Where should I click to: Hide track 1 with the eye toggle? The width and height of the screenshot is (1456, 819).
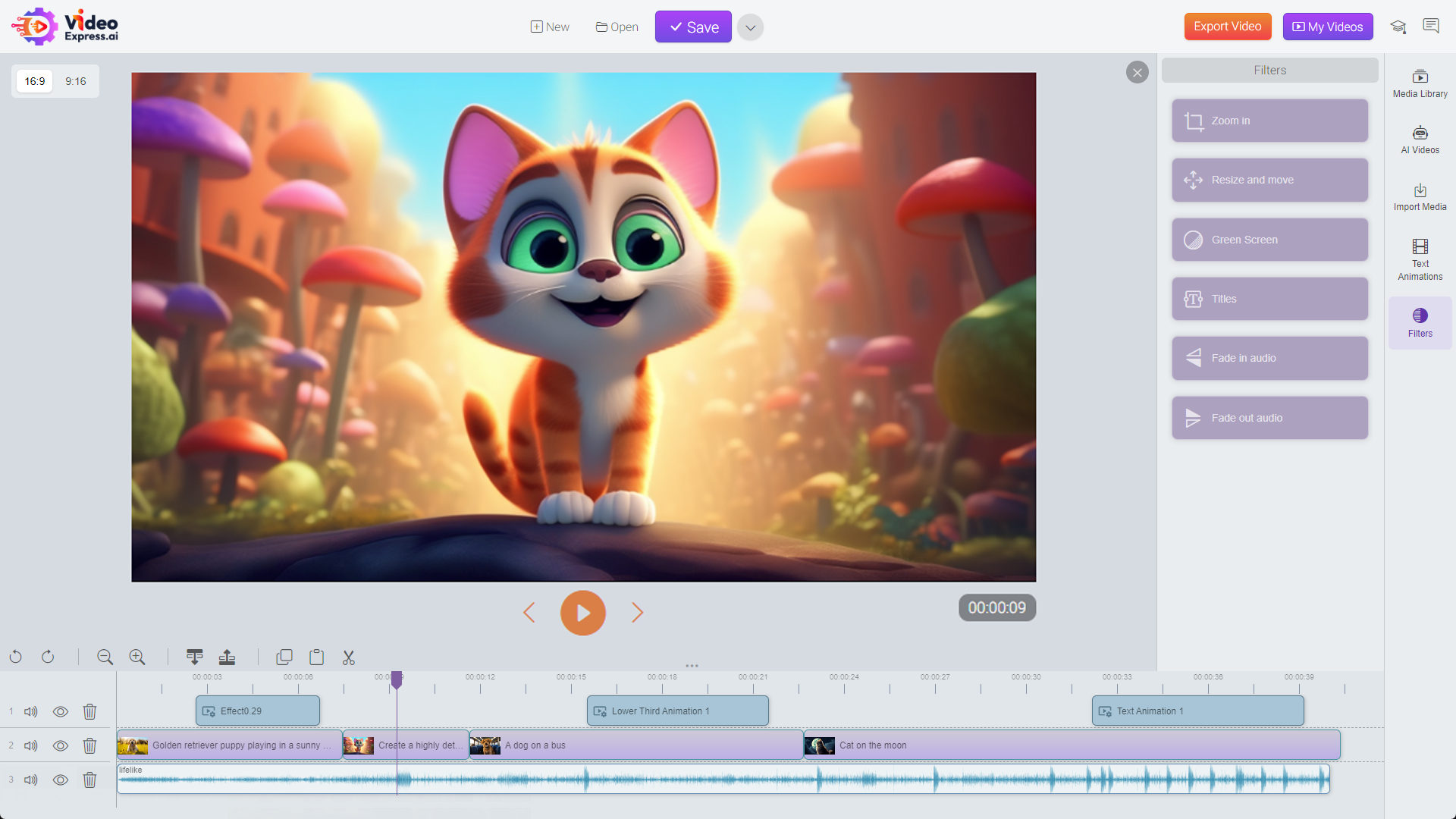click(60, 711)
